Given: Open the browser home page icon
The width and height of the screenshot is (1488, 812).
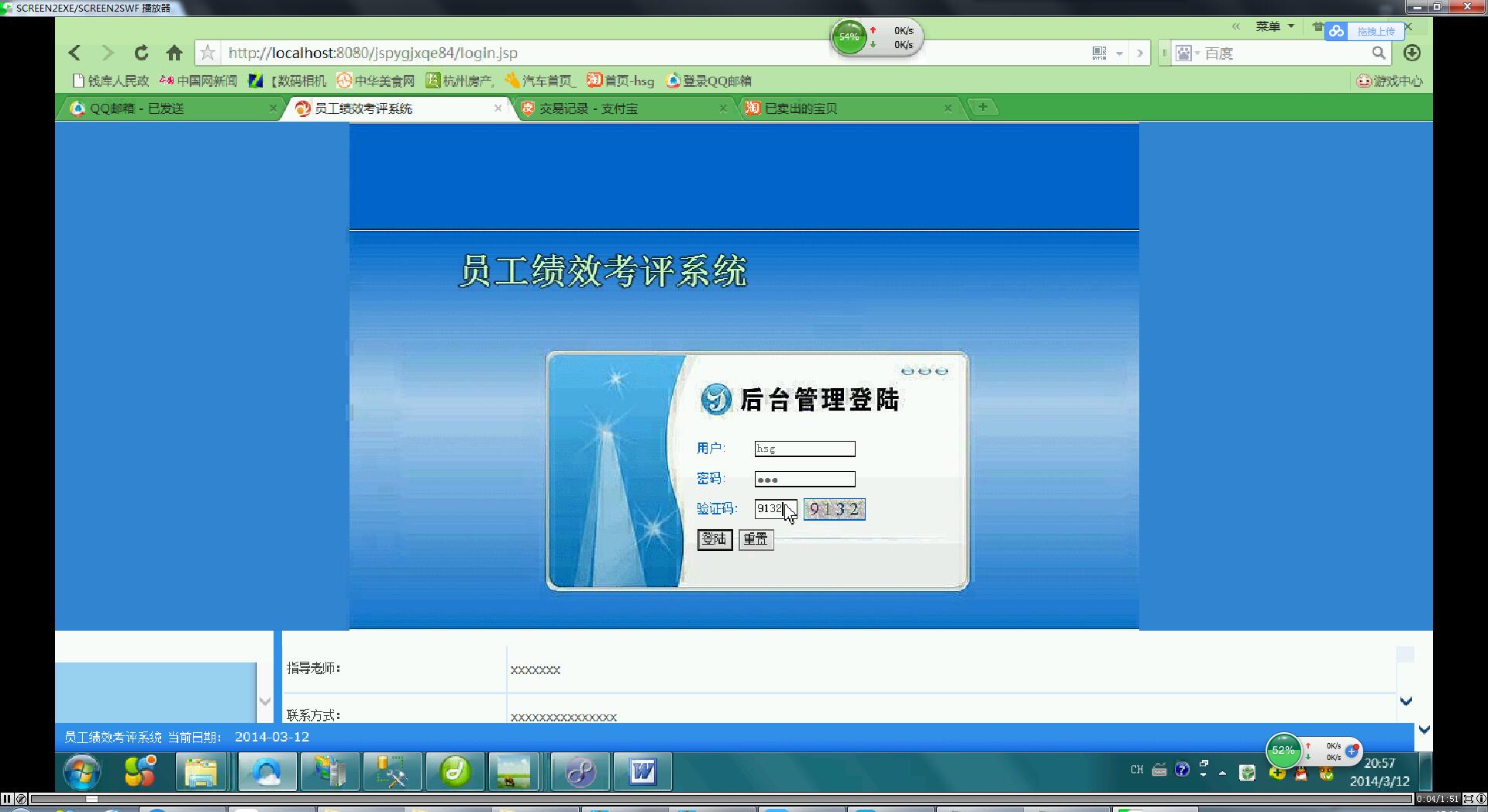Looking at the screenshot, I should (174, 53).
